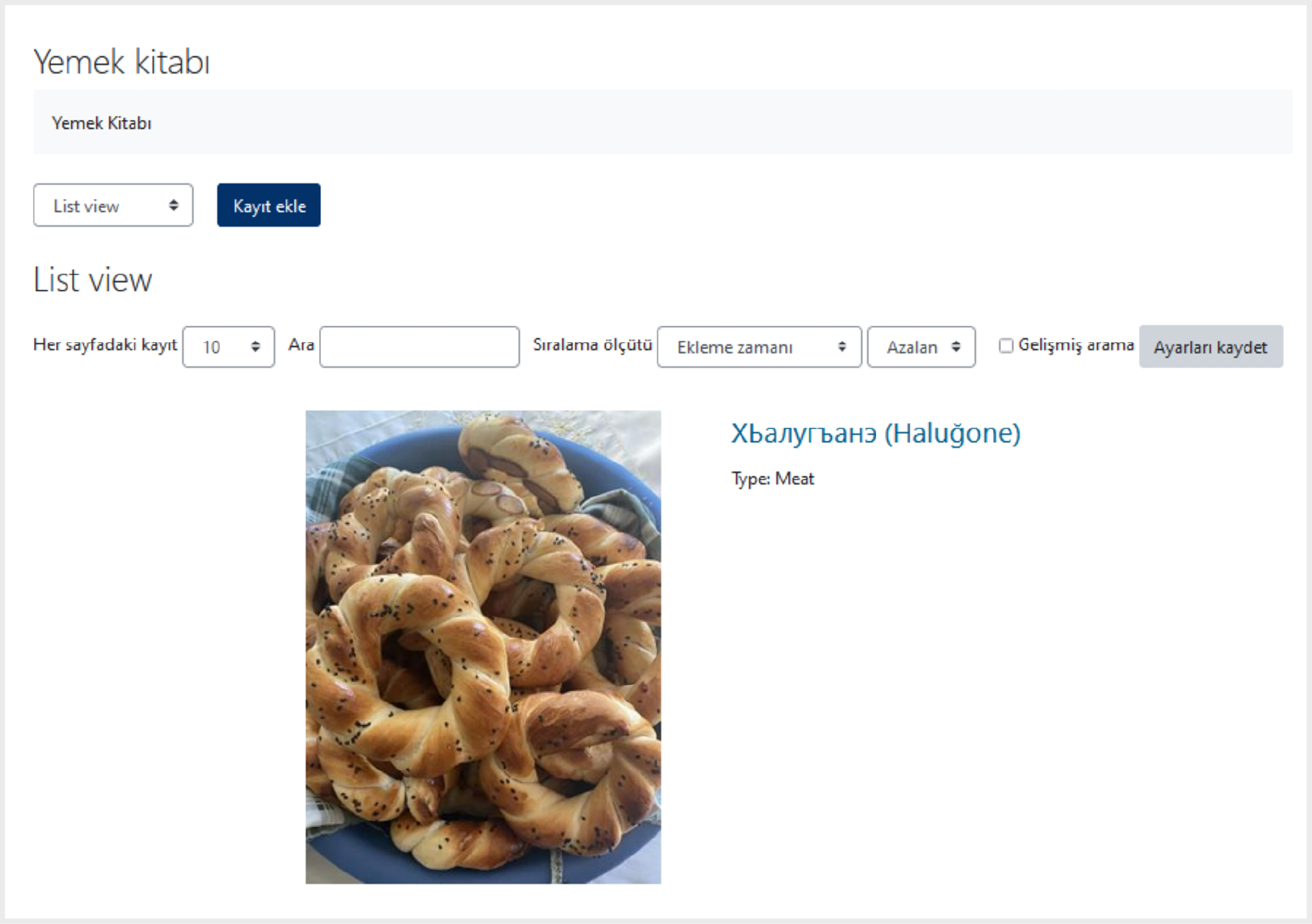Open the records per page dropdown
The height and width of the screenshot is (924, 1312).
click(229, 347)
